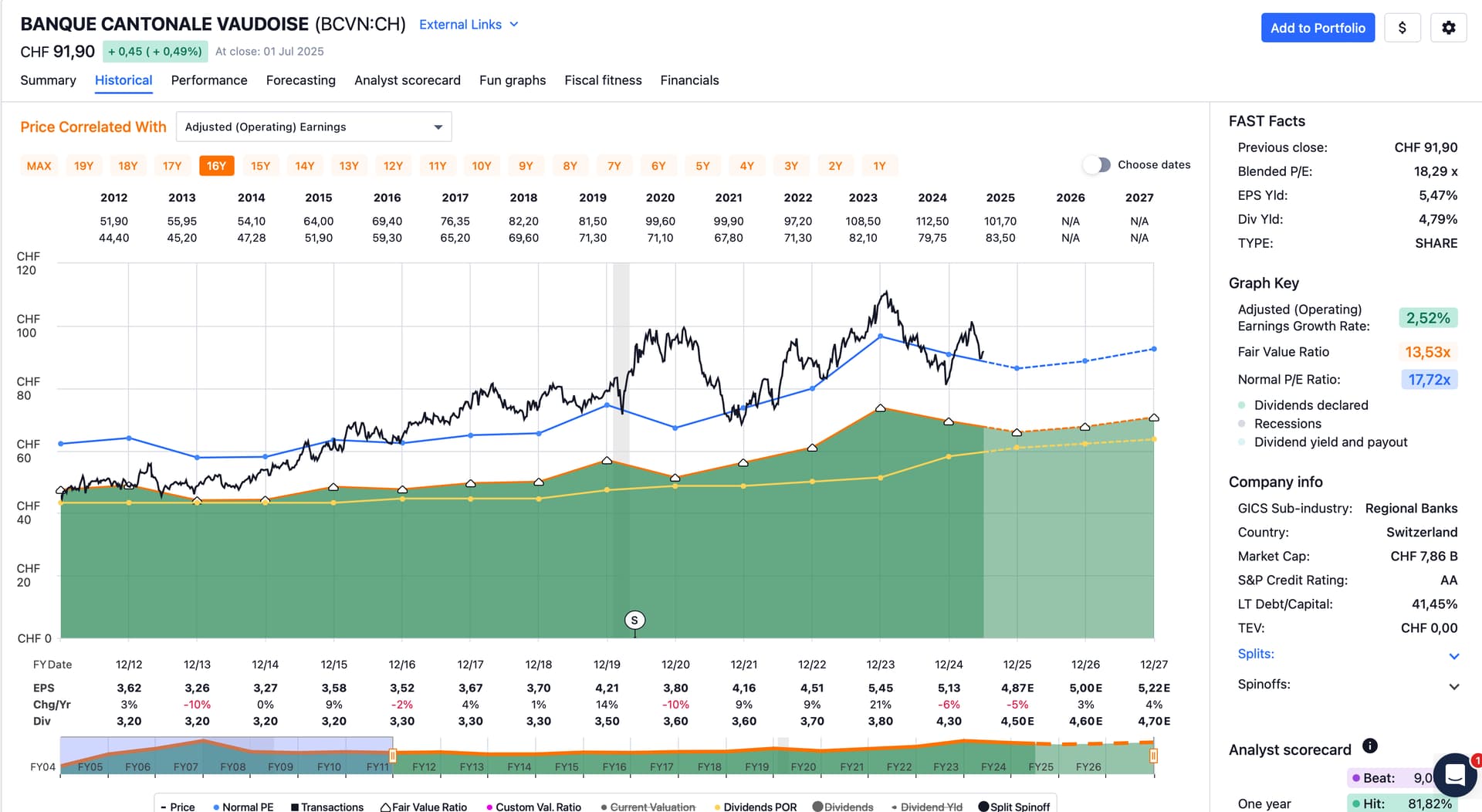This screenshot has width=1482, height=812.
Task: Open the currency dollar sign button
Action: [x=1402, y=28]
